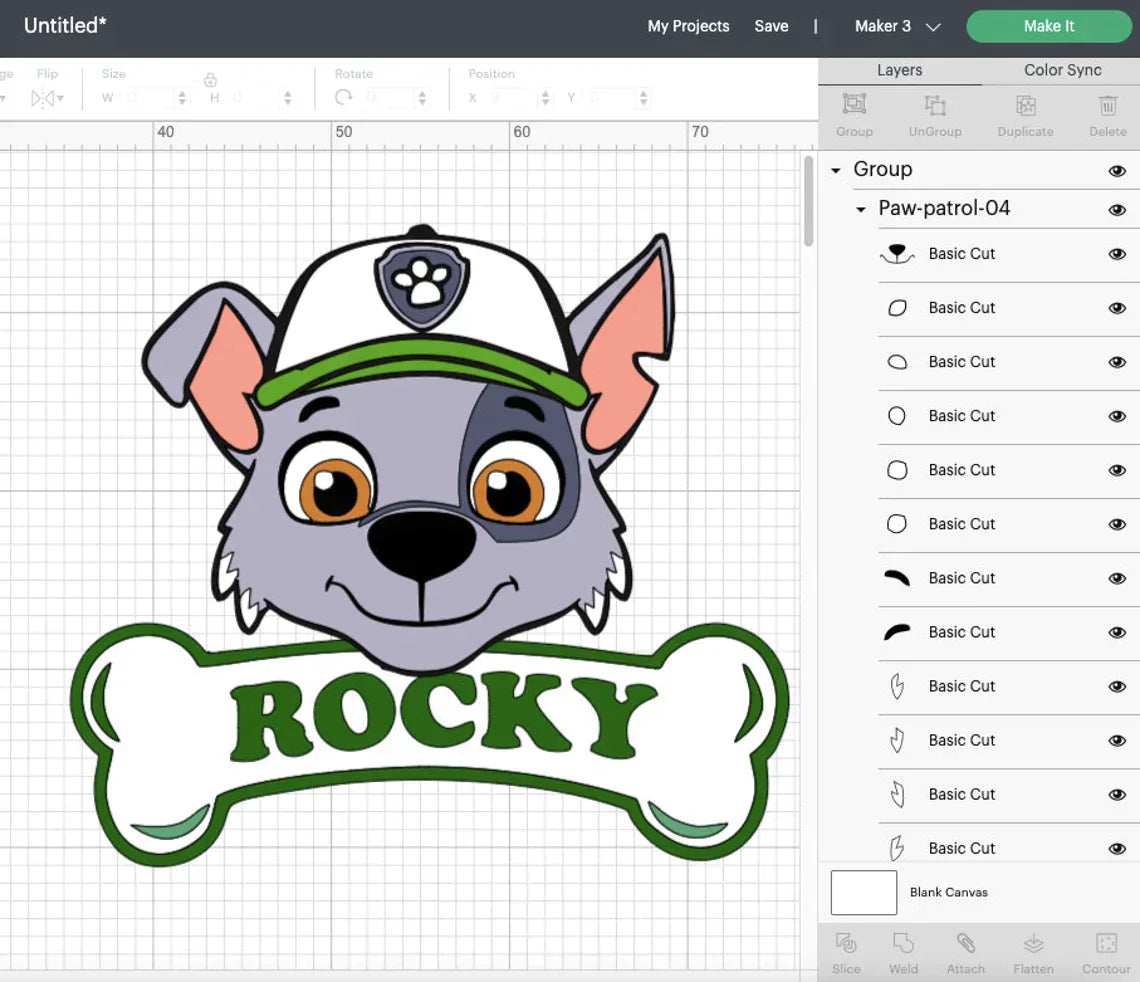Click the Y position stepper arrows
The height and width of the screenshot is (982, 1140).
(x=643, y=97)
